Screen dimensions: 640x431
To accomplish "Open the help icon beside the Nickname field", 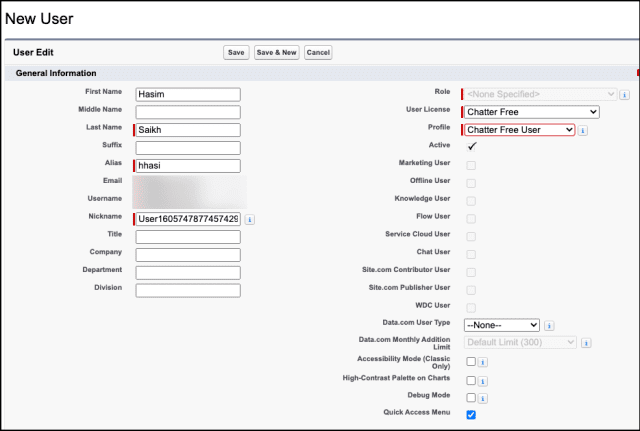I will 249,219.
